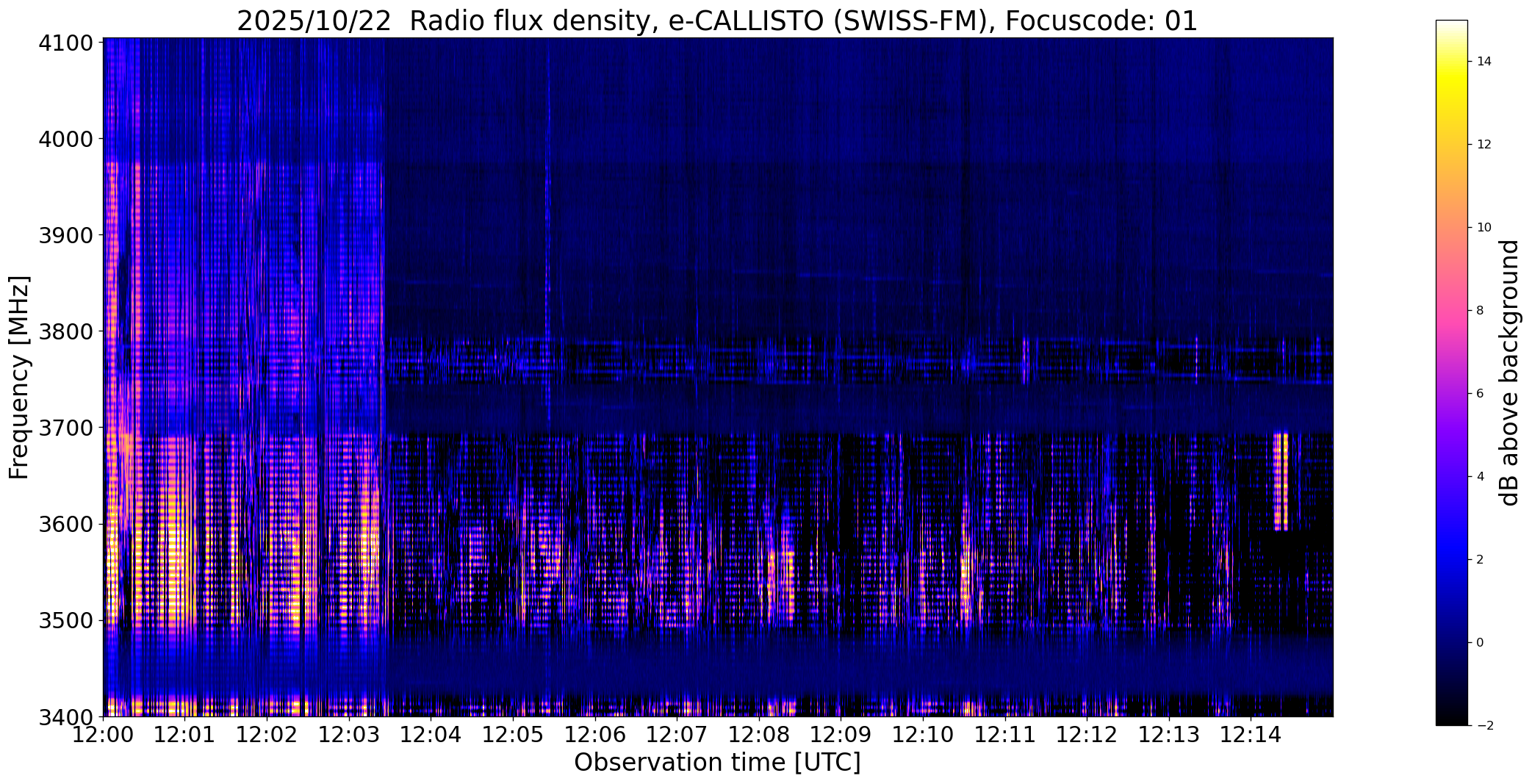
Task: Click the colorbar tick value 14
Action: (1484, 62)
